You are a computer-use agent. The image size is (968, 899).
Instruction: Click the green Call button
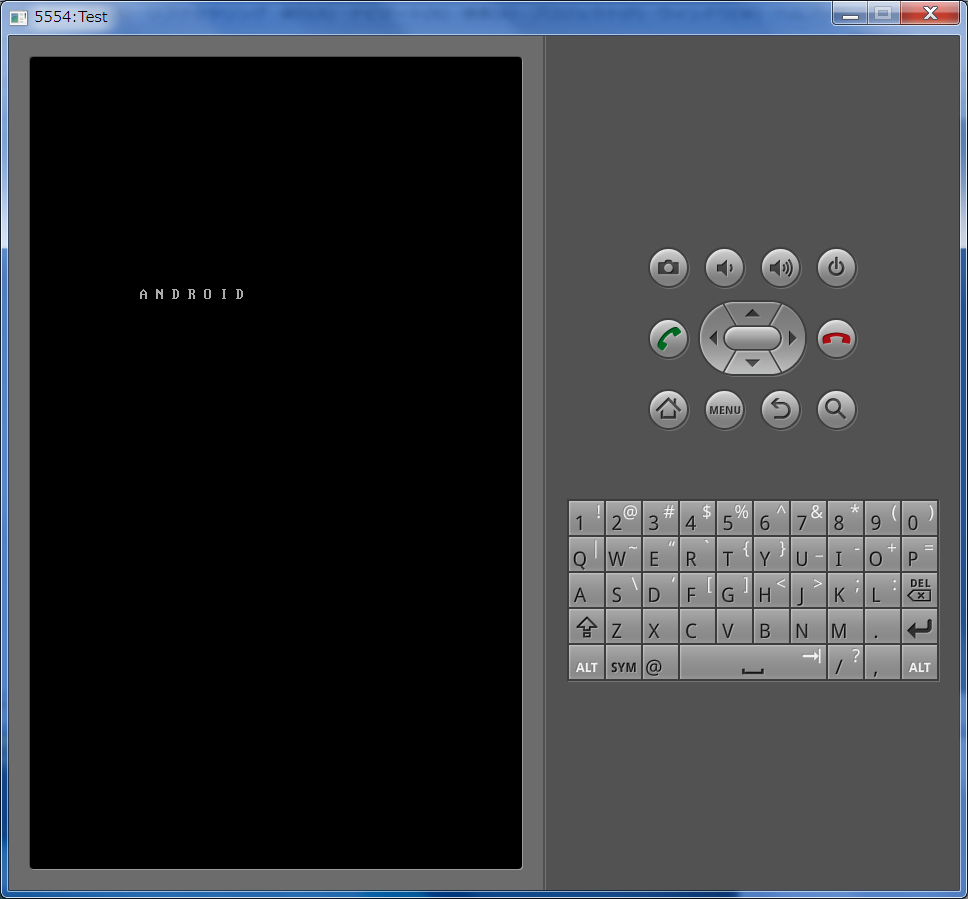coord(669,338)
